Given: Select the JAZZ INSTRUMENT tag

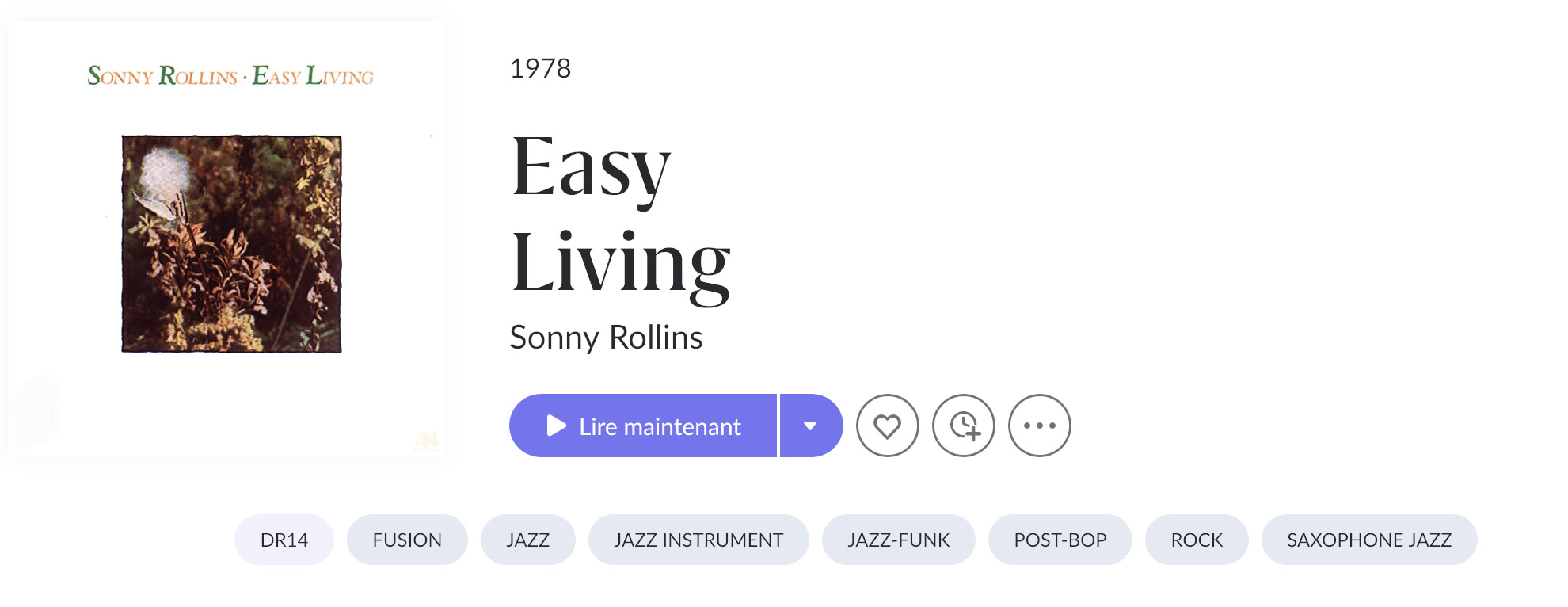Looking at the screenshot, I should pyautogui.click(x=698, y=540).
